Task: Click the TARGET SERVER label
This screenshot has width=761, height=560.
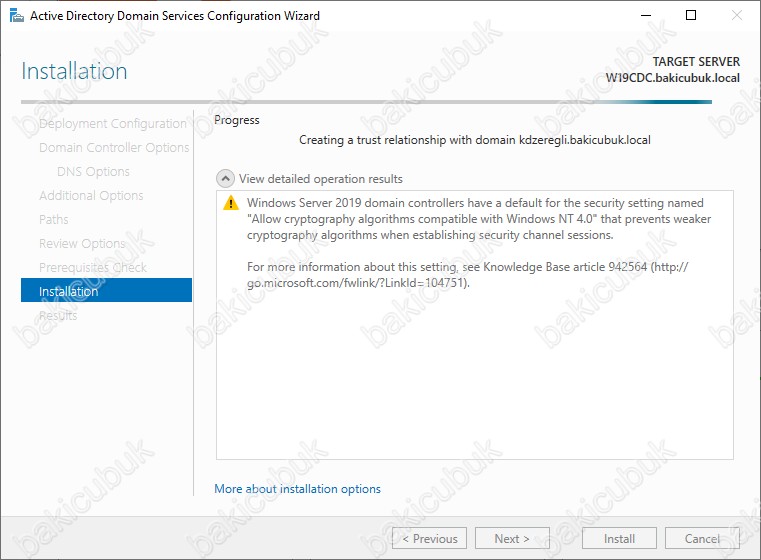Action: (x=696, y=62)
